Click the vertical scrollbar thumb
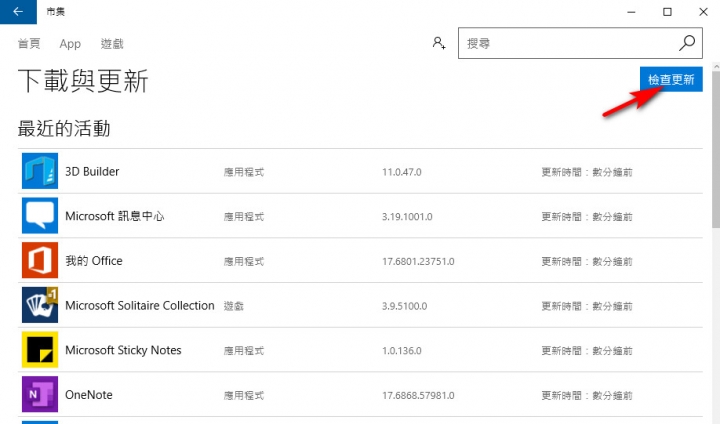Image resolution: width=720 pixels, height=424 pixels. 716,149
